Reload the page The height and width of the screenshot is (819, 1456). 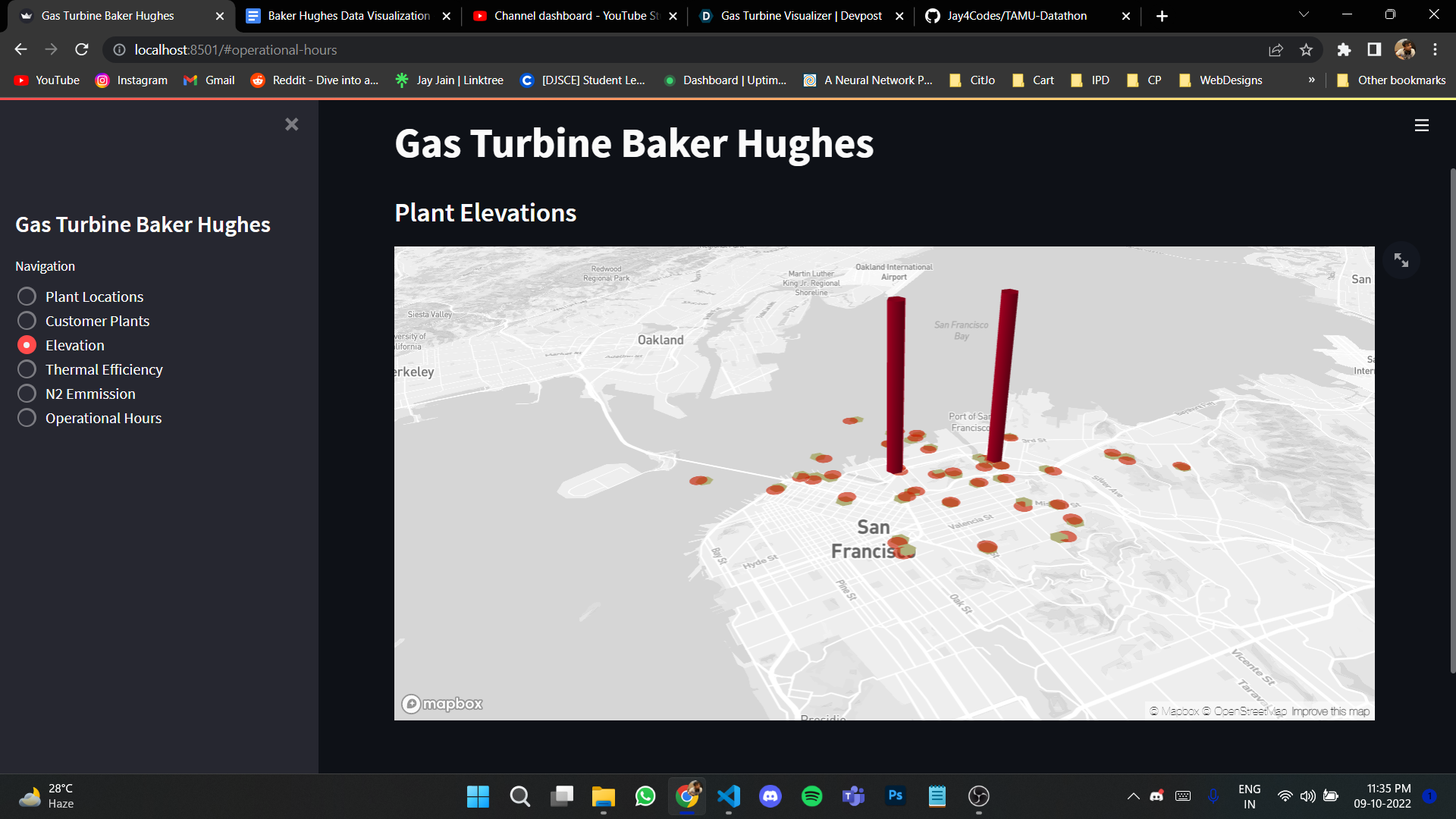click(x=82, y=50)
